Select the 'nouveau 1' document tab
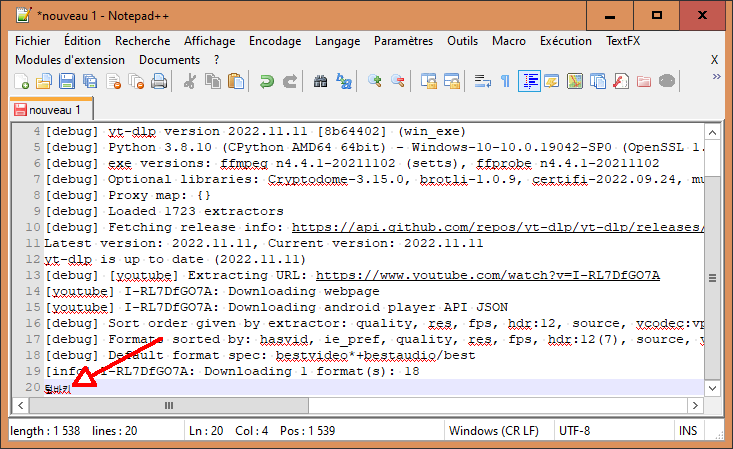733x449 pixels. (x=51, y=110)
